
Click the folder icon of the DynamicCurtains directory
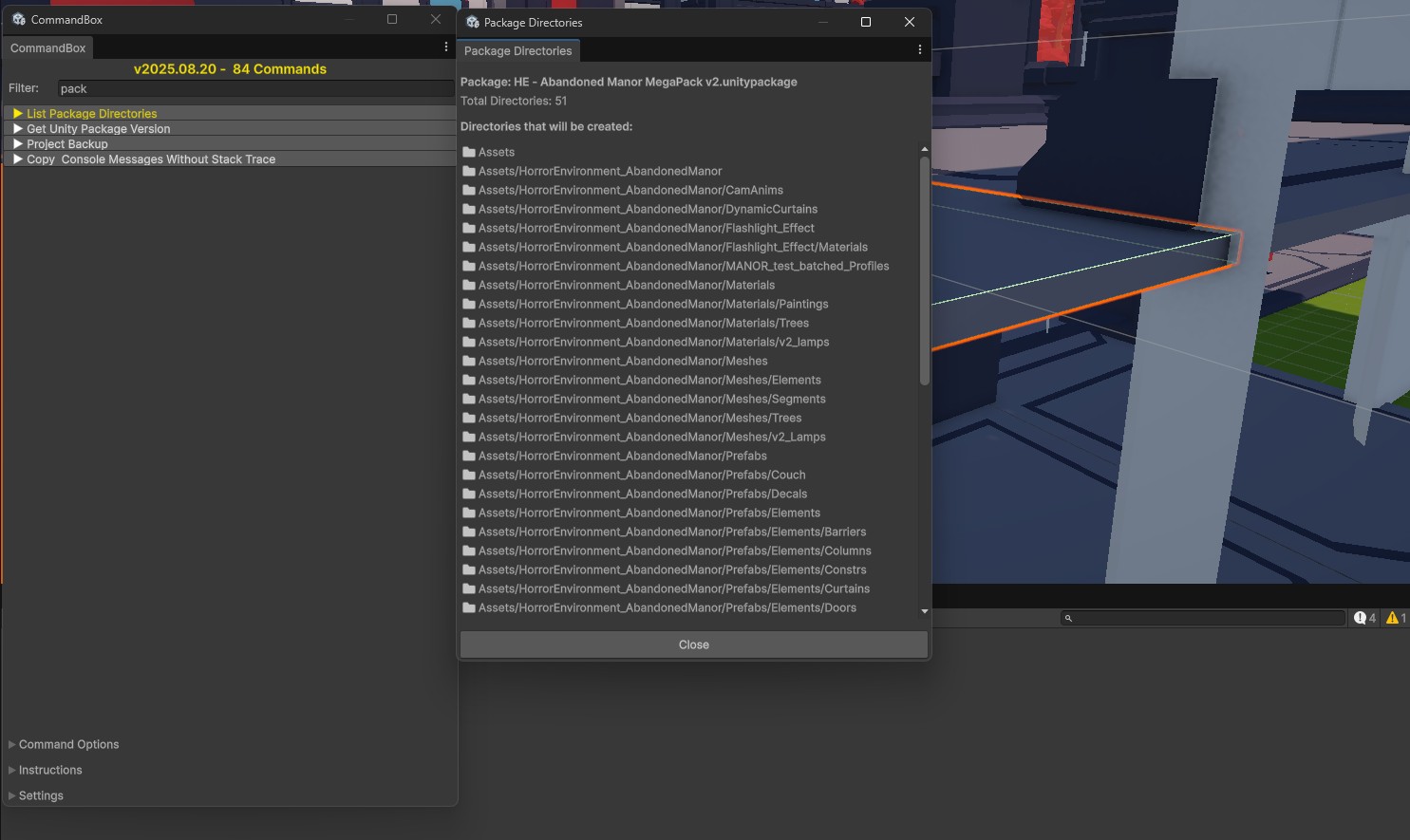[468, 209]
